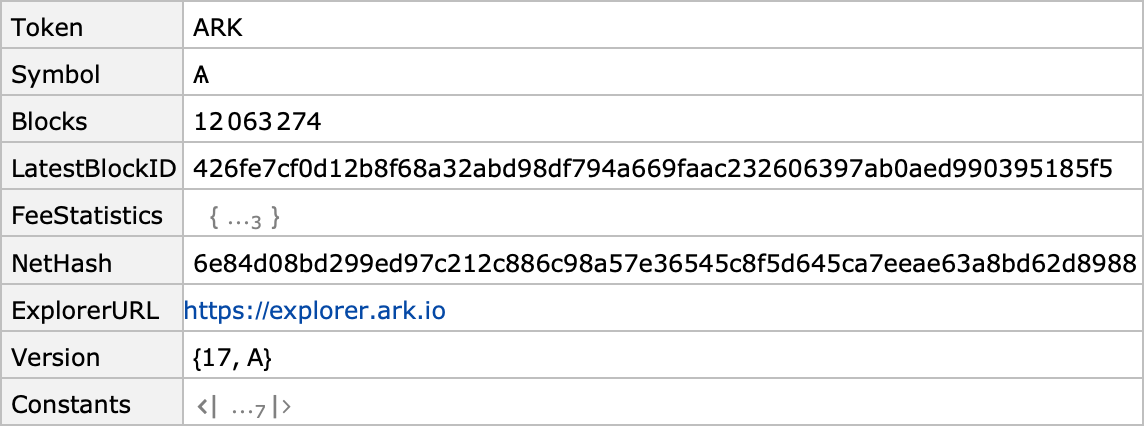
Task: Click the ARK symbol glyph
Action: pyautogui.click(x=201, y=75)
